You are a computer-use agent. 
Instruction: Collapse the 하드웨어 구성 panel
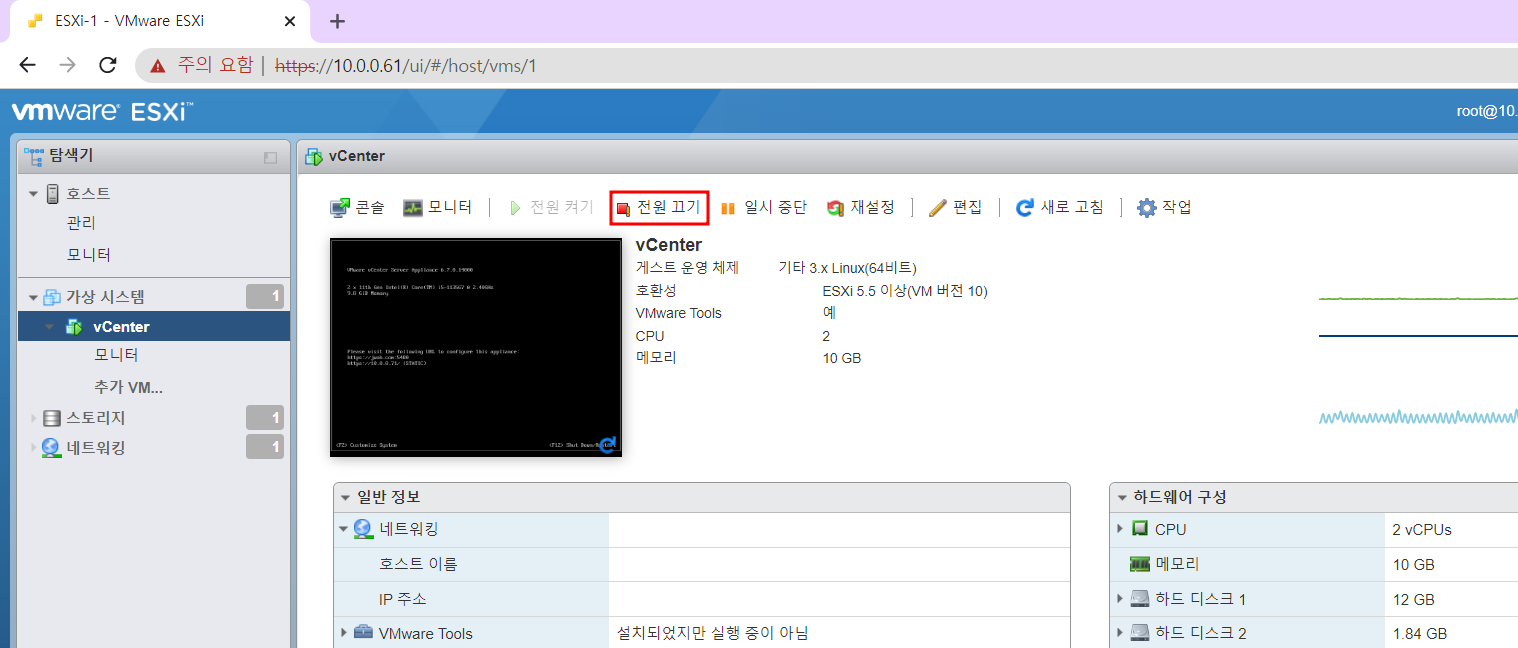coord(1122,497)
